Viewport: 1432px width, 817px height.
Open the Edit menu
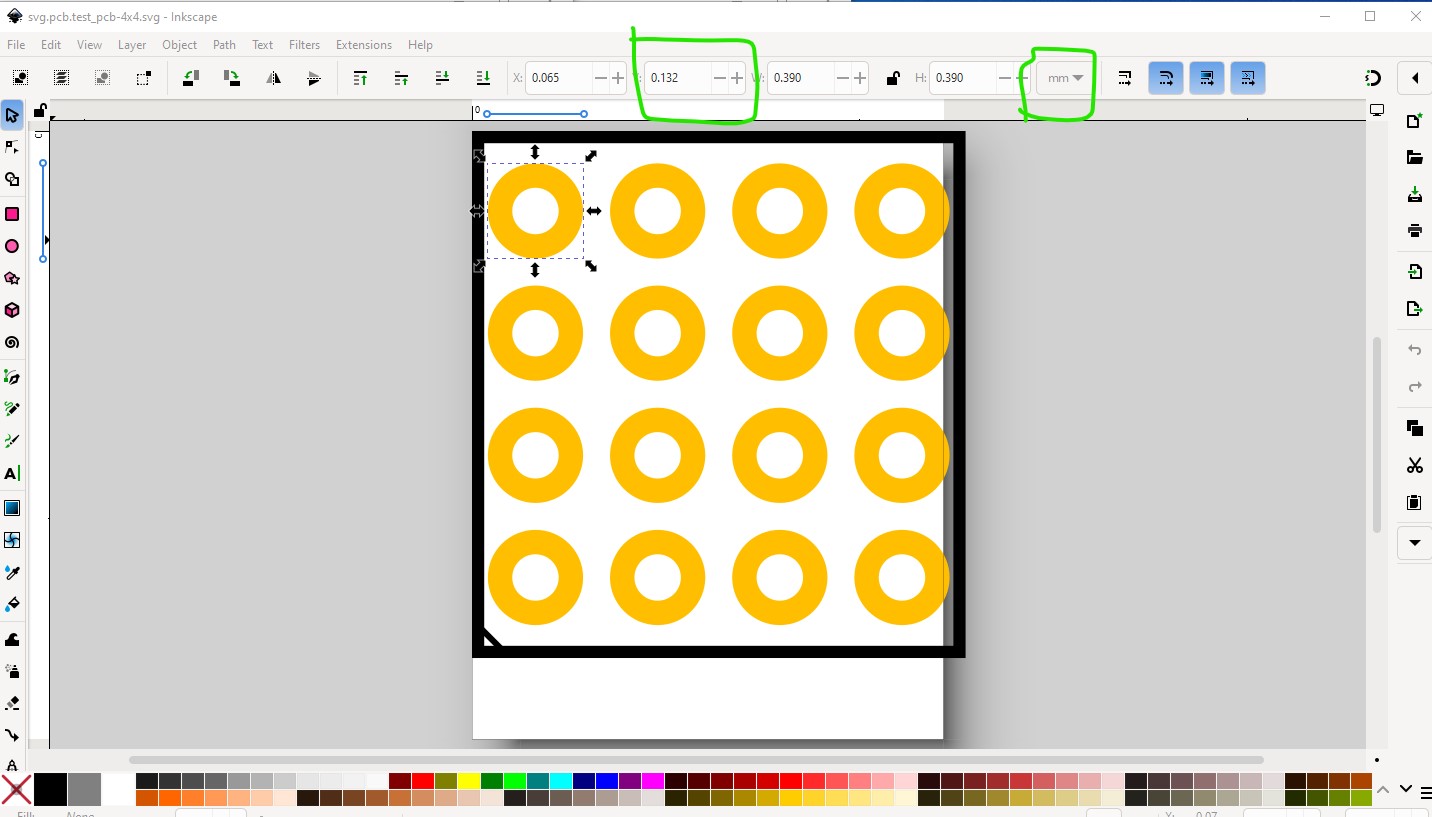51,45
